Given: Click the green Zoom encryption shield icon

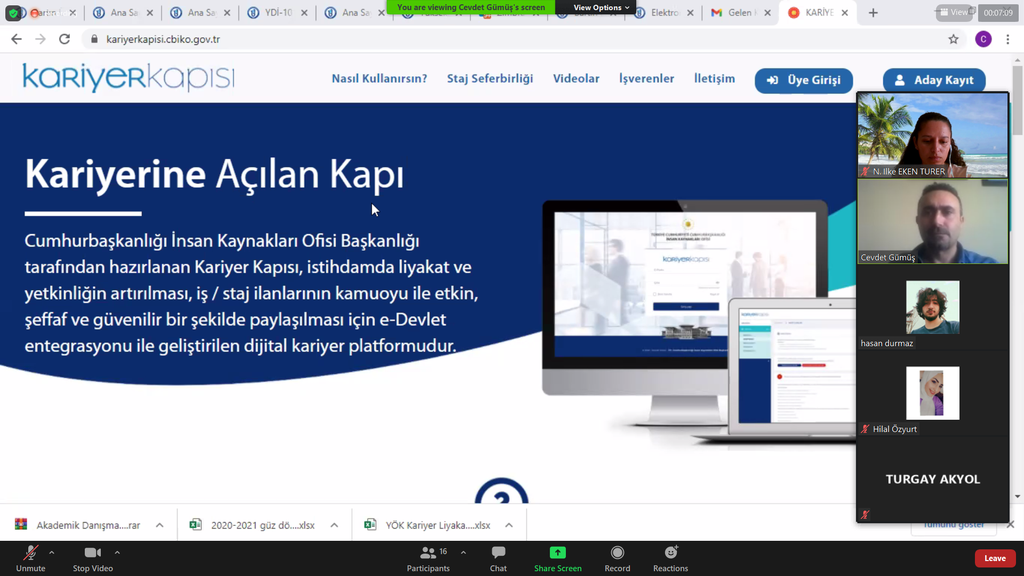Looking at the screenshot, I should tap(13, 12).
